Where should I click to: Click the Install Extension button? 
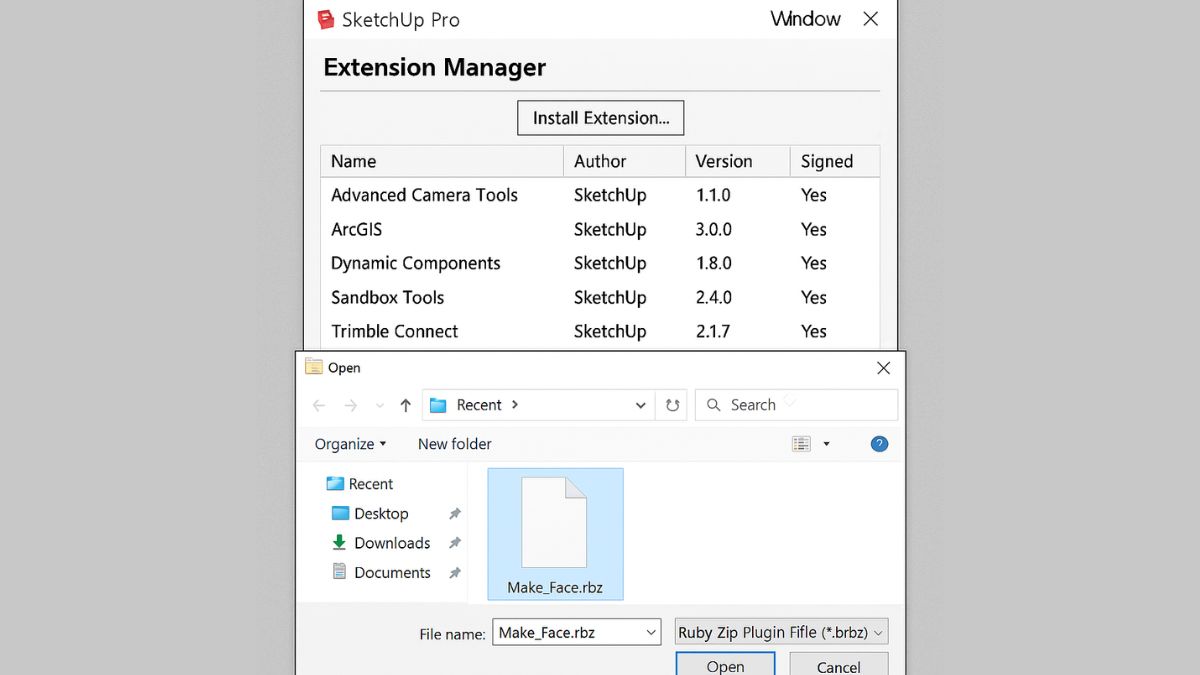tap(601, 118)
